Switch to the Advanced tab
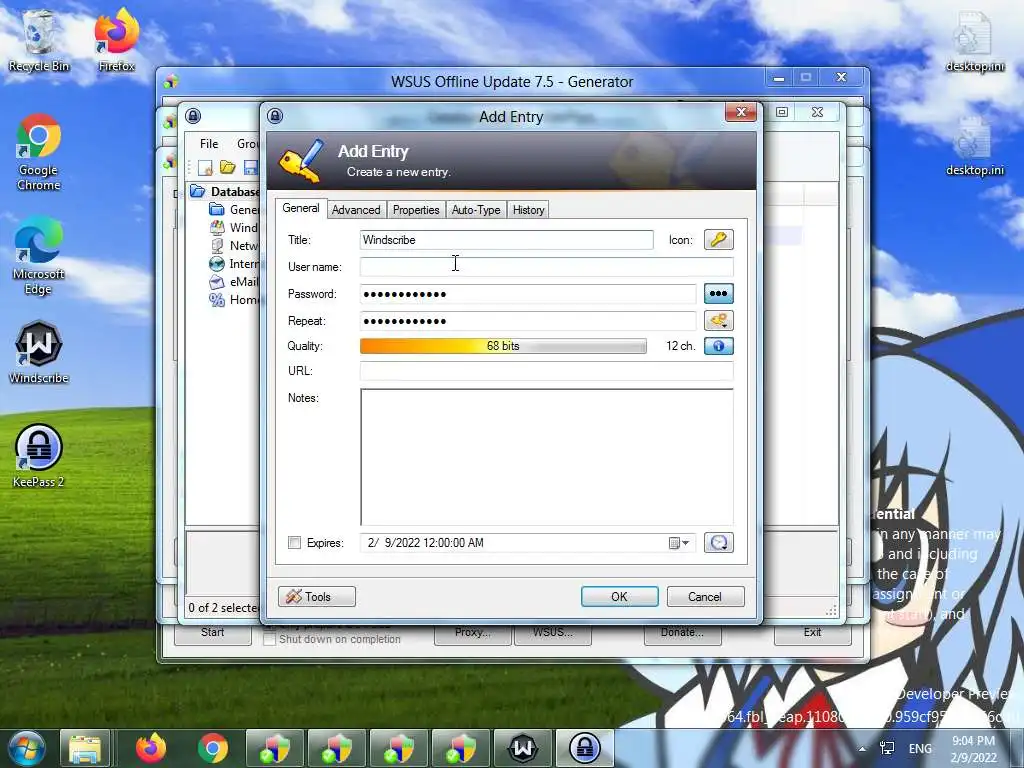Viewport: 1024px width, 768px height. pyautogui.click(x=356, y=210)
